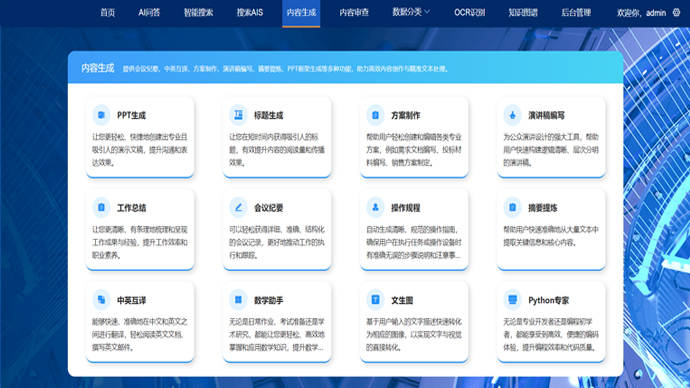Image resolution: width=690 pixels, height=388 pixels.
Task: Click the 会议纪要 pencil icon
Action: (238, 207)
